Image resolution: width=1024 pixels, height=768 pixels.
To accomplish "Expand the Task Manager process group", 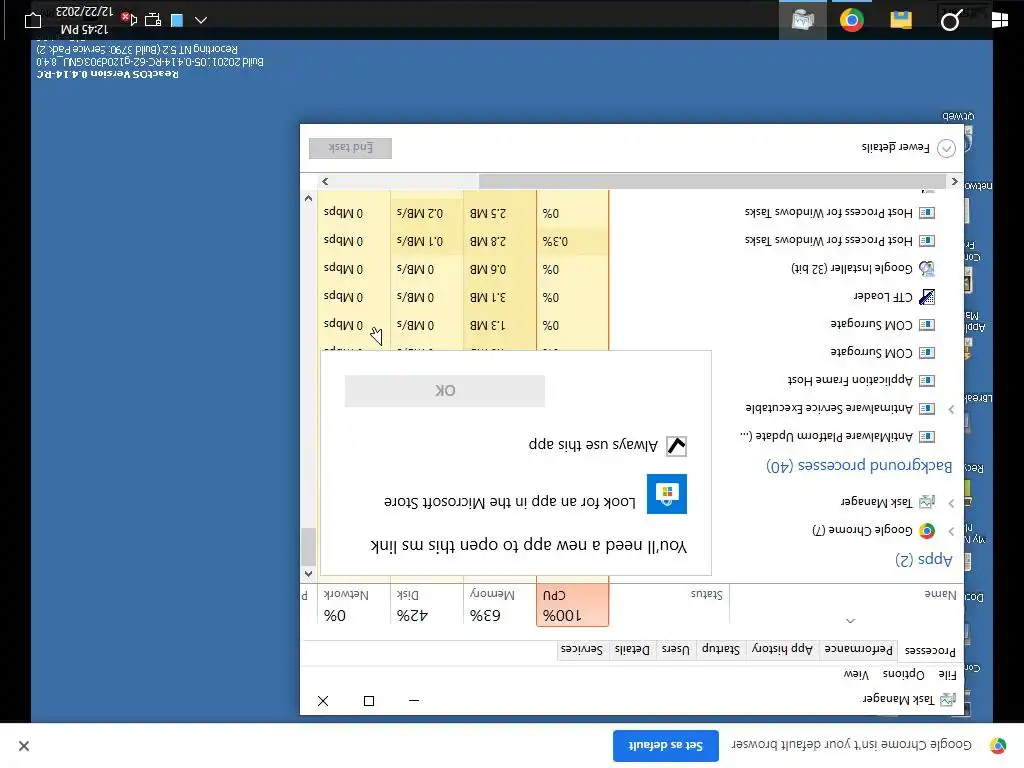I will [x=951, y=503].
